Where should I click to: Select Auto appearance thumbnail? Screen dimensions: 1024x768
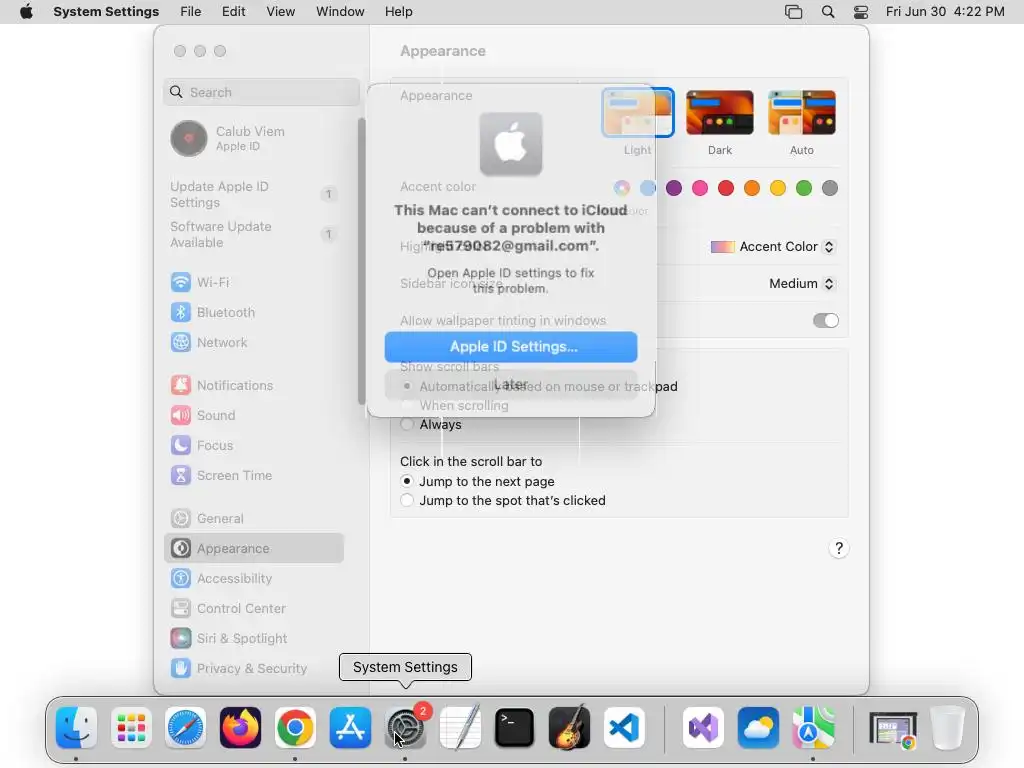[802, 113]
